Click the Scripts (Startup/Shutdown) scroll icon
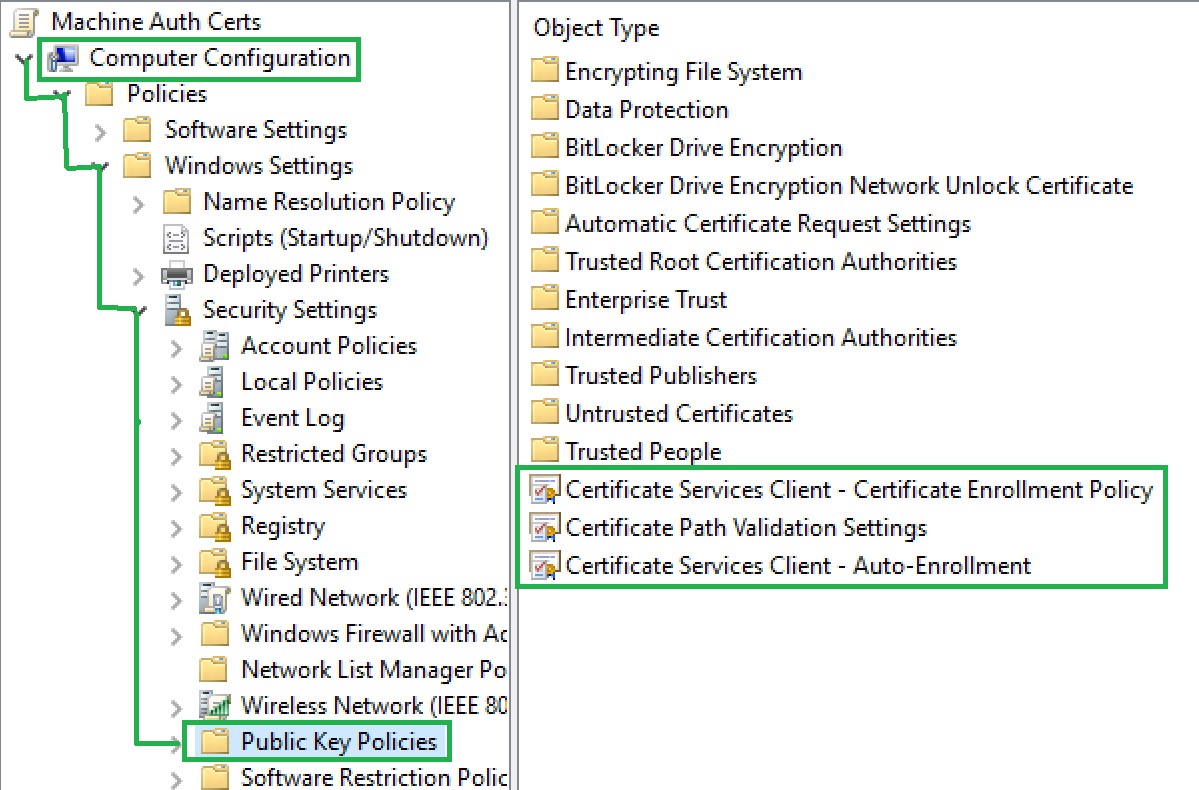The width and height of the screenshot is (1199, 790). pos(177,238)
